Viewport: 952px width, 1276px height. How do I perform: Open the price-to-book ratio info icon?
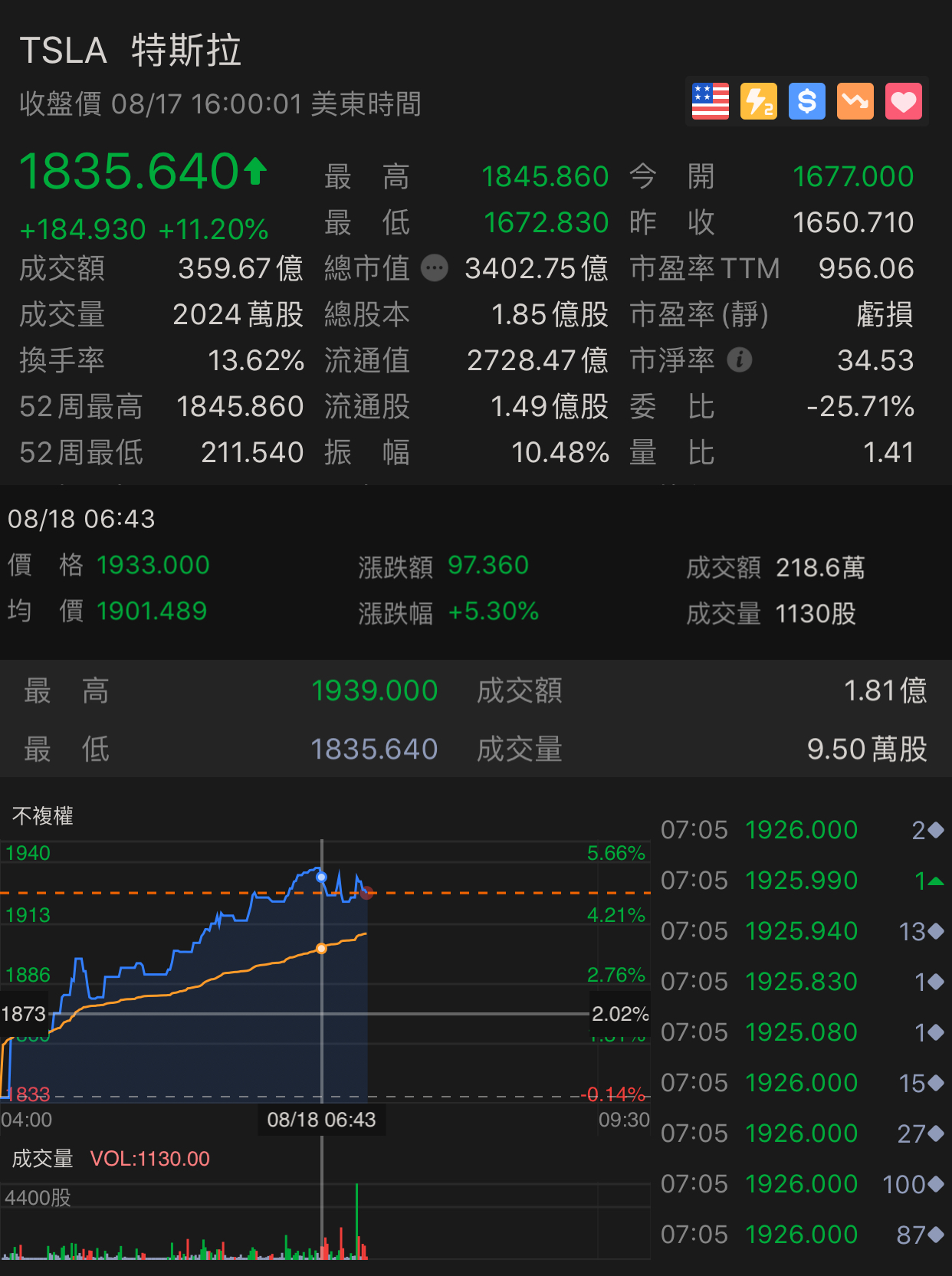[739, 359]
